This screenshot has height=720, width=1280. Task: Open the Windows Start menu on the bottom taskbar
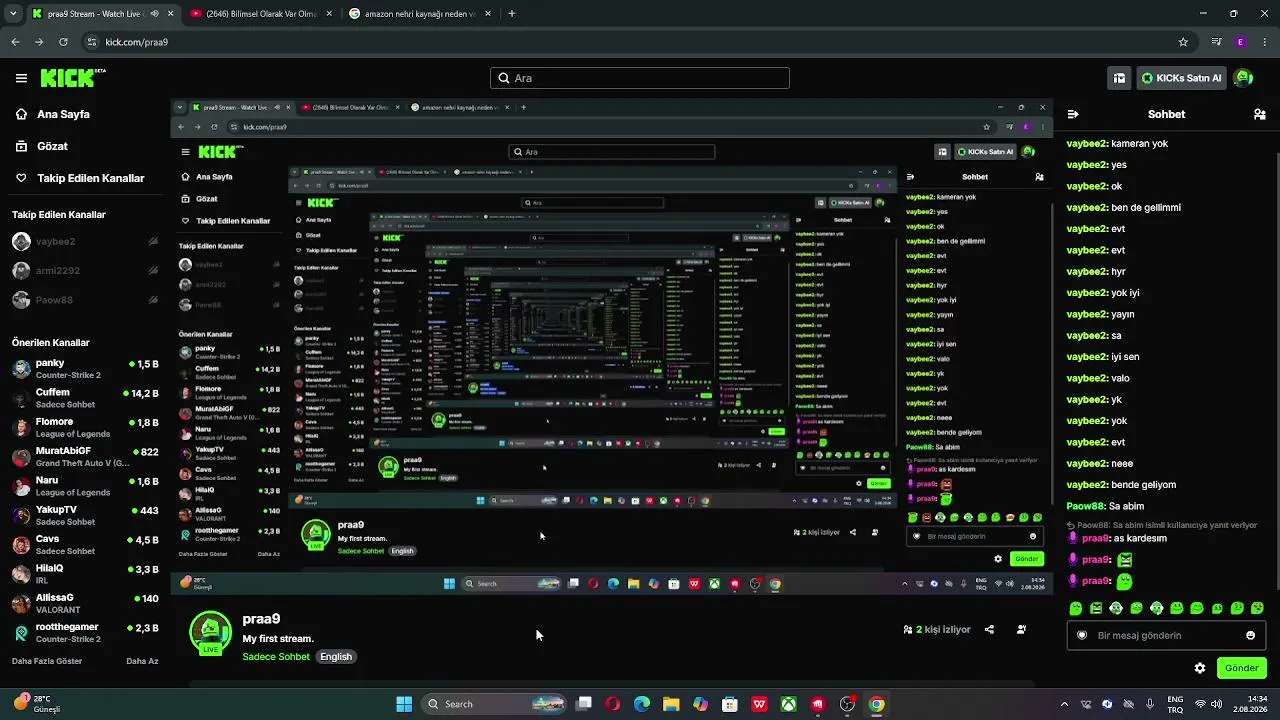[404, 704]
